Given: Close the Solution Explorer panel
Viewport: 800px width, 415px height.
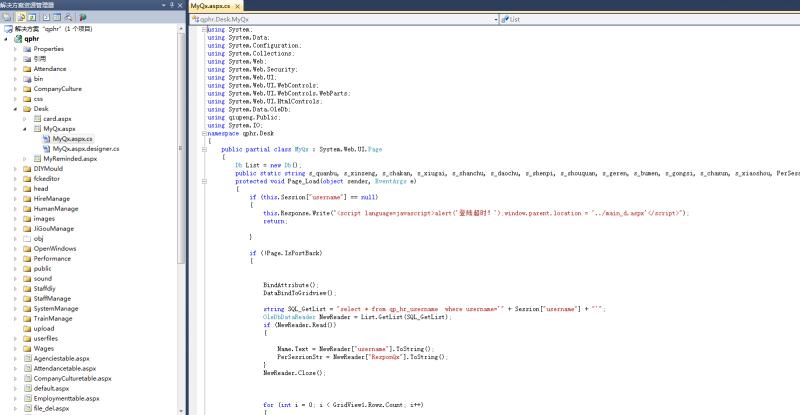Looking at the screenshot, I should point(180,5).
